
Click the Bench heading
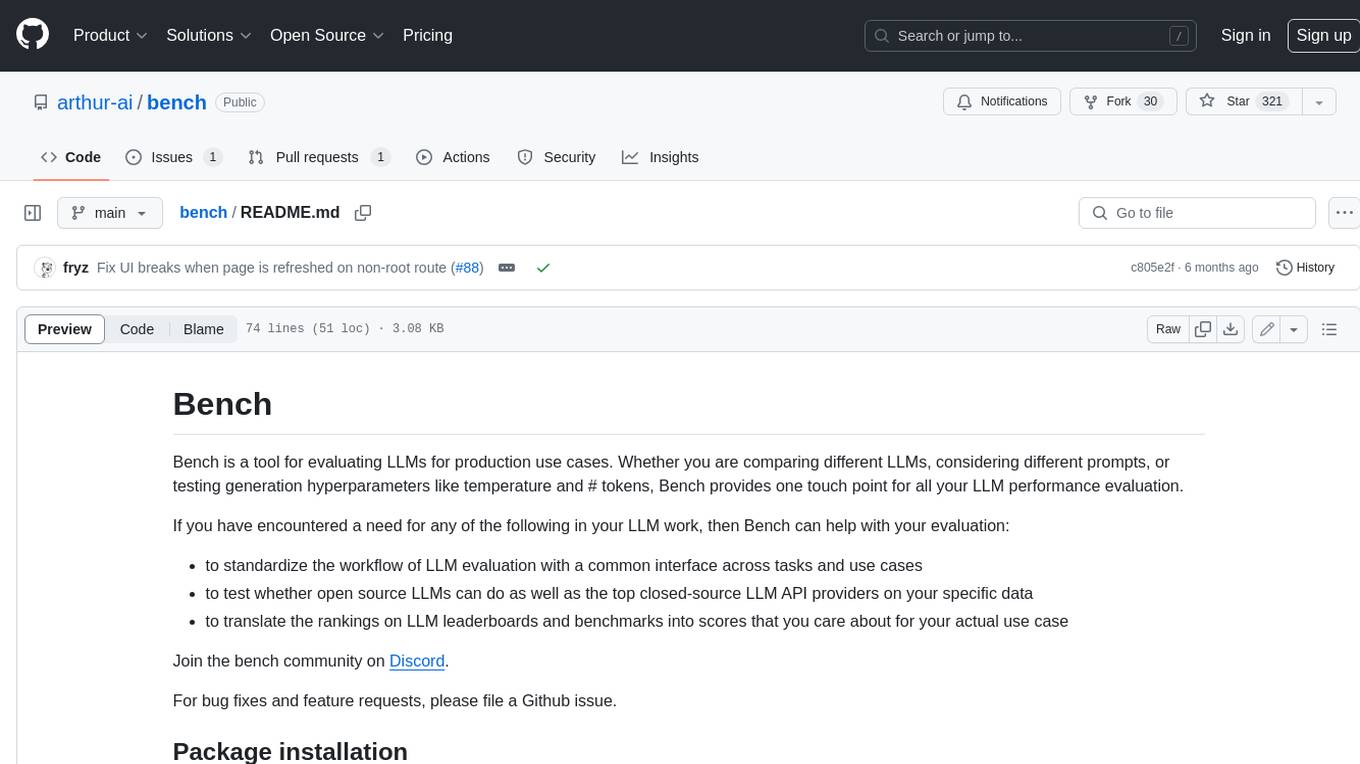(222, 404)
